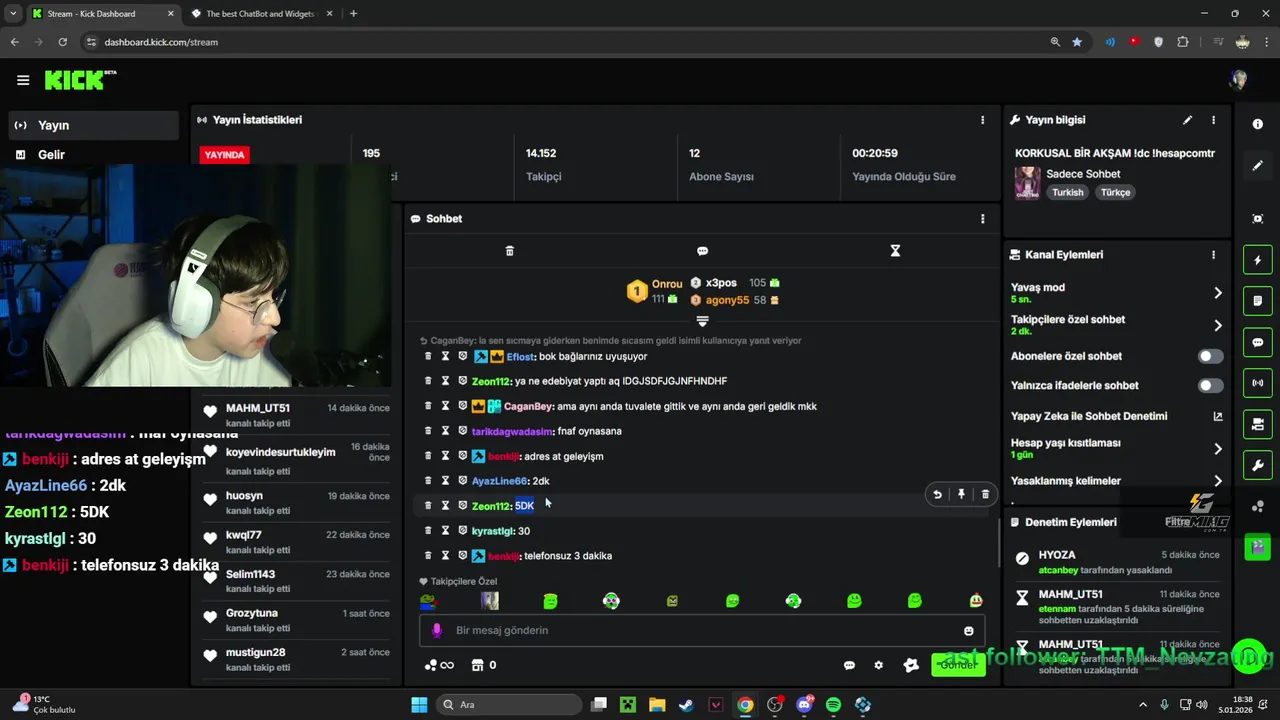This screenshot has height=720, width=1280.
Task: Click the broadcast signal sidebar icon
Action: tap(1258, 383)
